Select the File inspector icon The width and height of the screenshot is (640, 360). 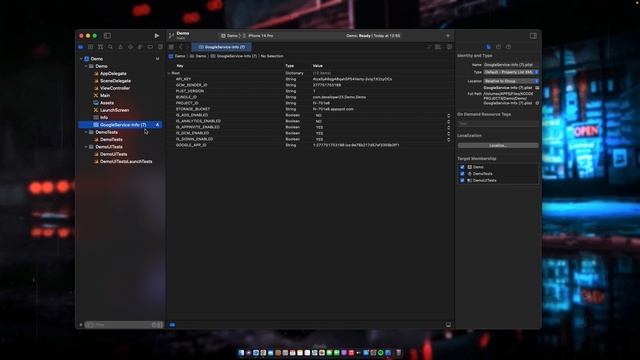(489, 47)
